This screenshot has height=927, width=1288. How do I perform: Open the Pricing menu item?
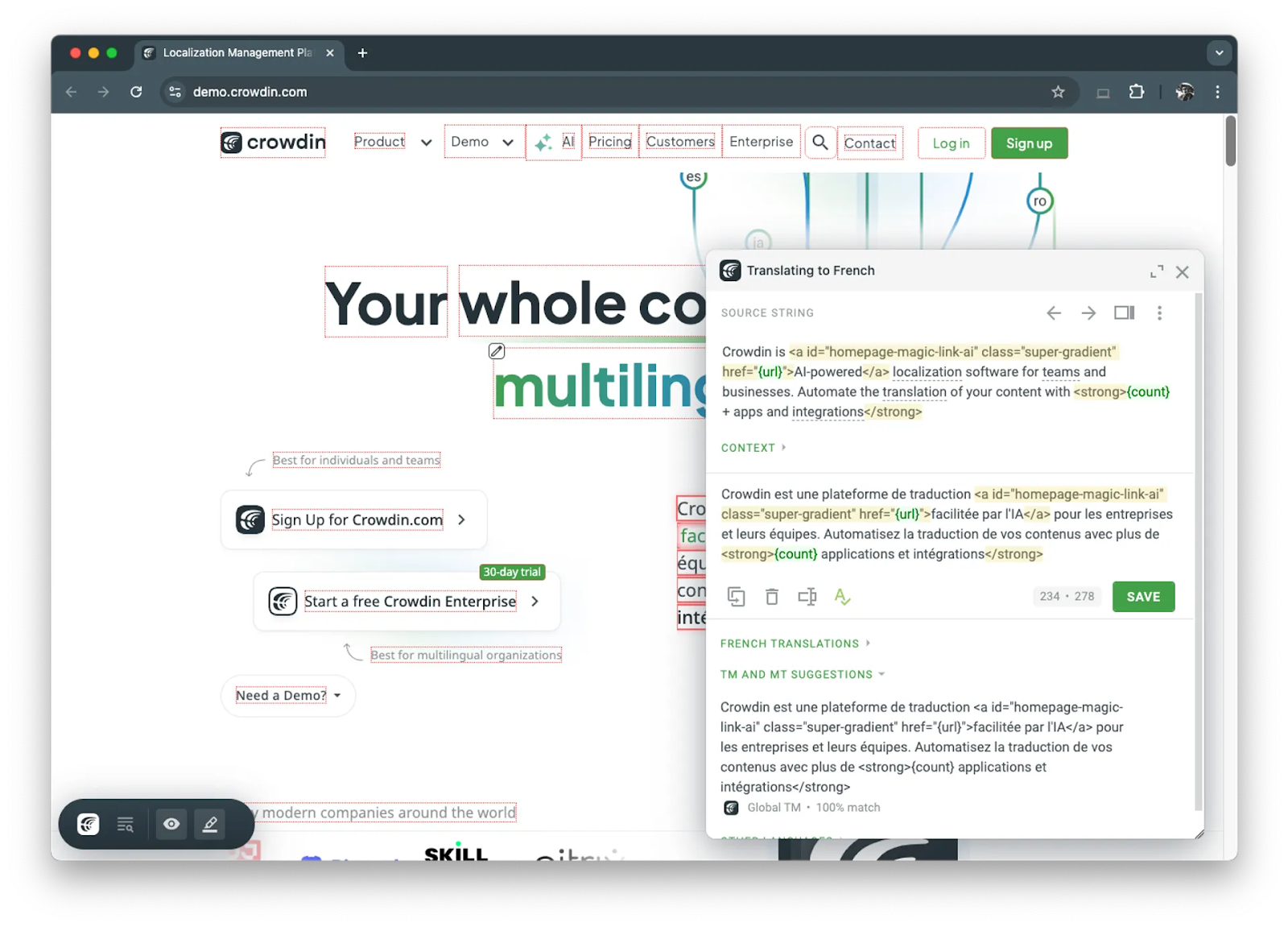point(609,142)
